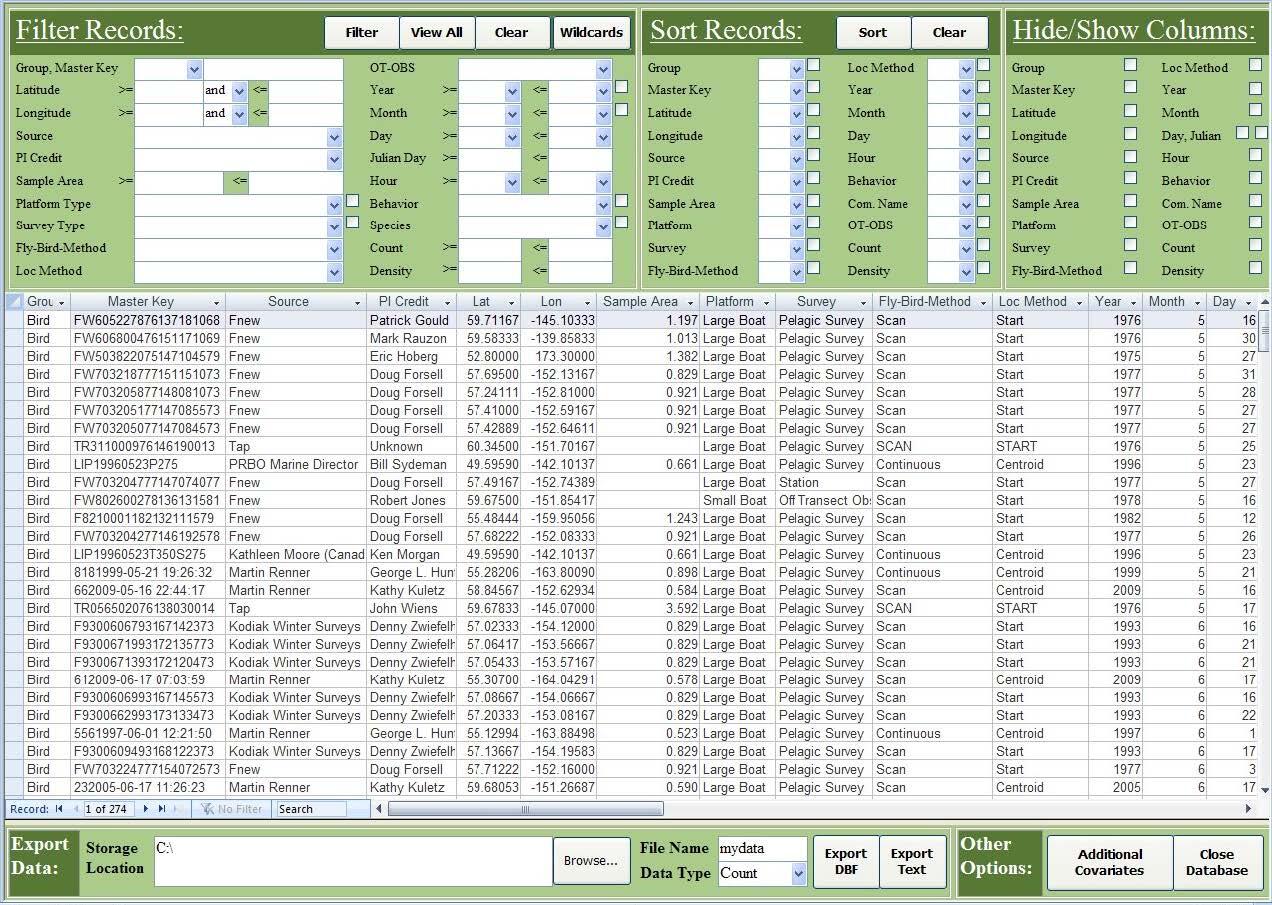Open the Fly-Bird-Method column header arrow
Screen dimensions: 1272x905
(984, 302)
